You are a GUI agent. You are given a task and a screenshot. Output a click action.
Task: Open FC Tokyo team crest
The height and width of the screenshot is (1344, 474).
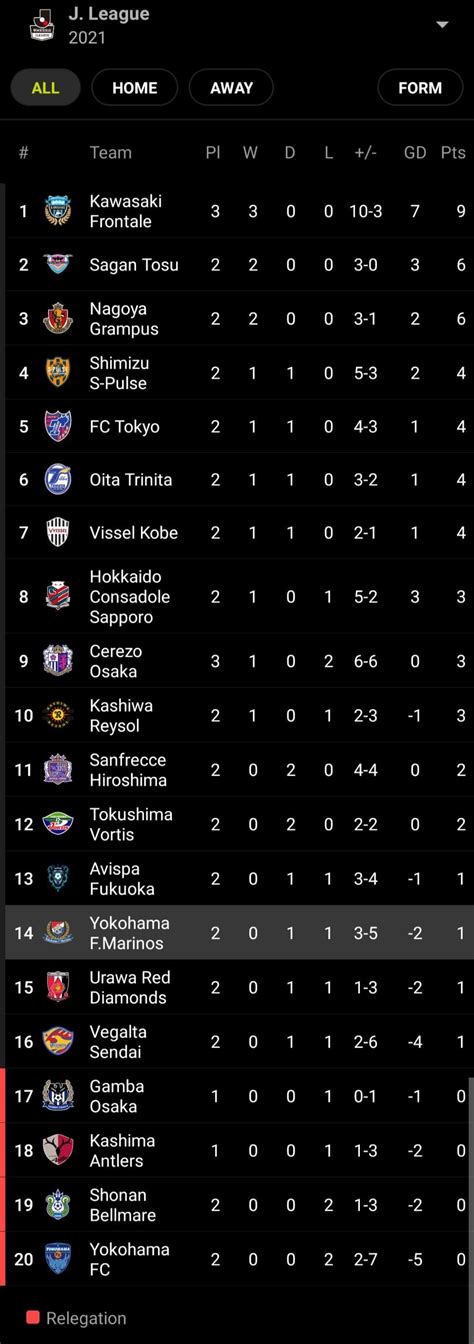coord(58,426)
